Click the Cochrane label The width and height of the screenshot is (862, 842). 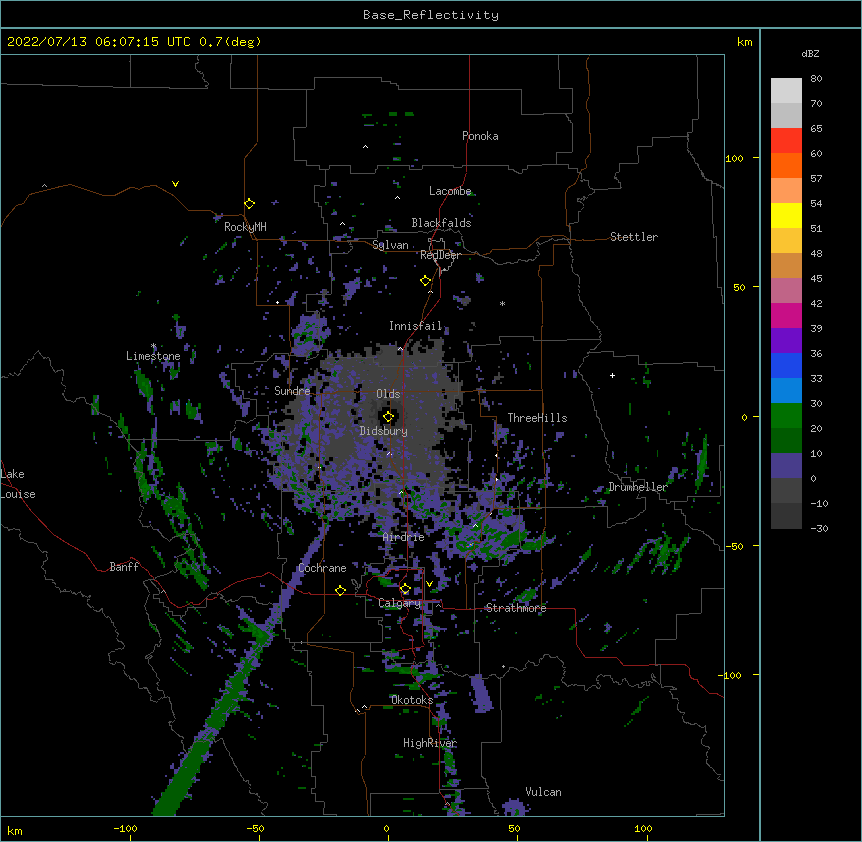tap(322, 568)
